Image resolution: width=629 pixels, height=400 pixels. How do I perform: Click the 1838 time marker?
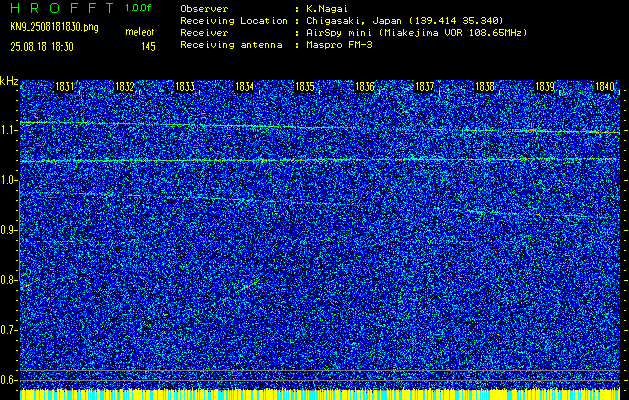[485, 87]
